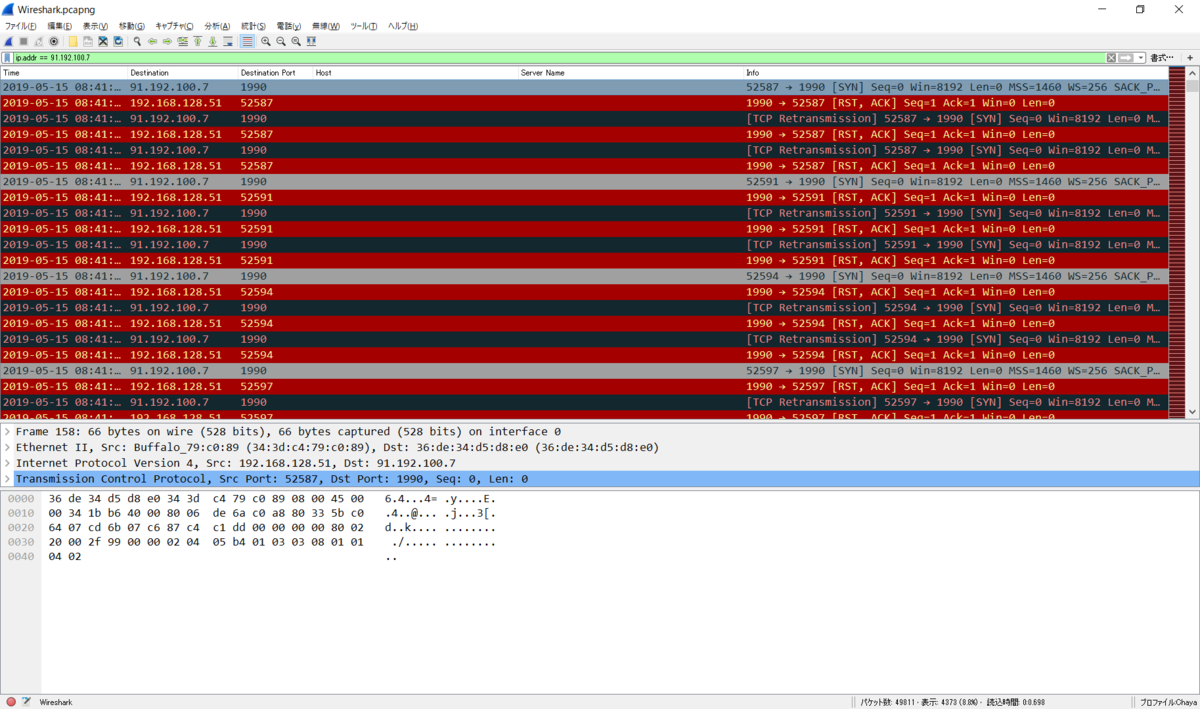Open the 表示(V) menu
The width and height of the screenshot is (1200, 709).
[95, 26]
